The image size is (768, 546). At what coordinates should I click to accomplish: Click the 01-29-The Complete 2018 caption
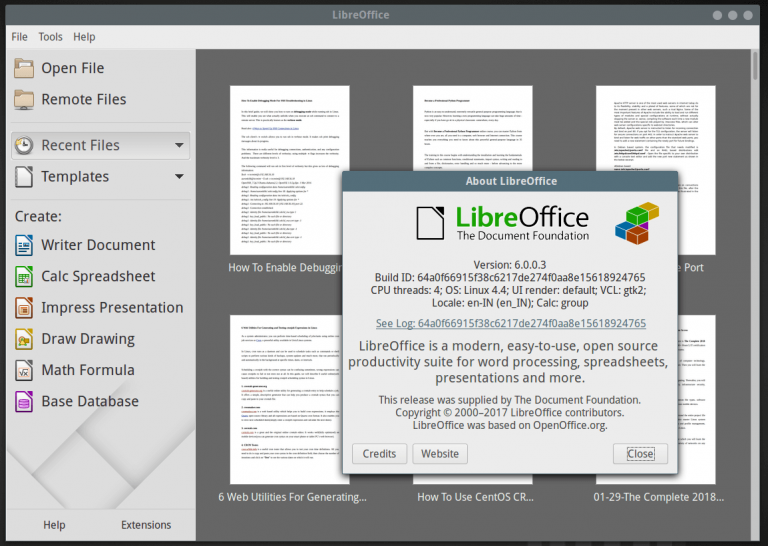(659, 497)
